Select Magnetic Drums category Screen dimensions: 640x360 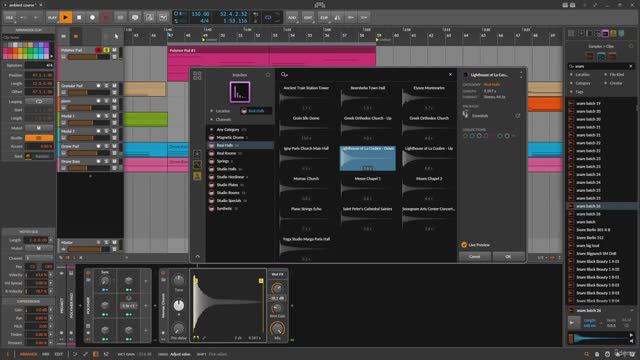[241, 138]
